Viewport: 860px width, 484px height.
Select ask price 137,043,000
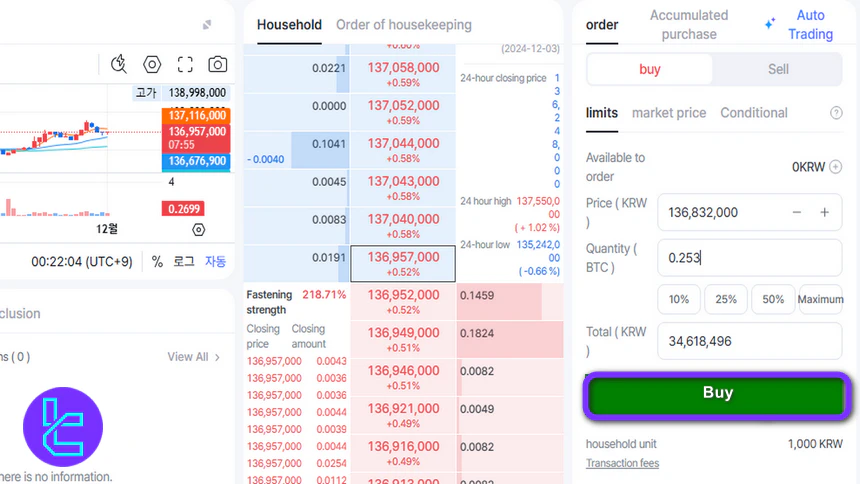point(403,188)
